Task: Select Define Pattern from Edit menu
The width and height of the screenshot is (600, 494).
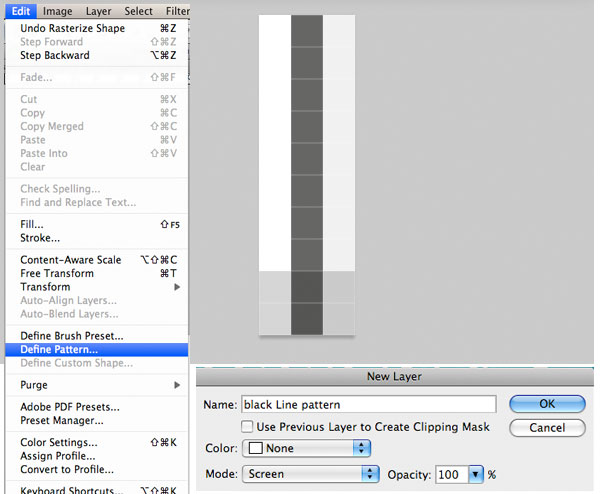Action: [x=60, y=350]
